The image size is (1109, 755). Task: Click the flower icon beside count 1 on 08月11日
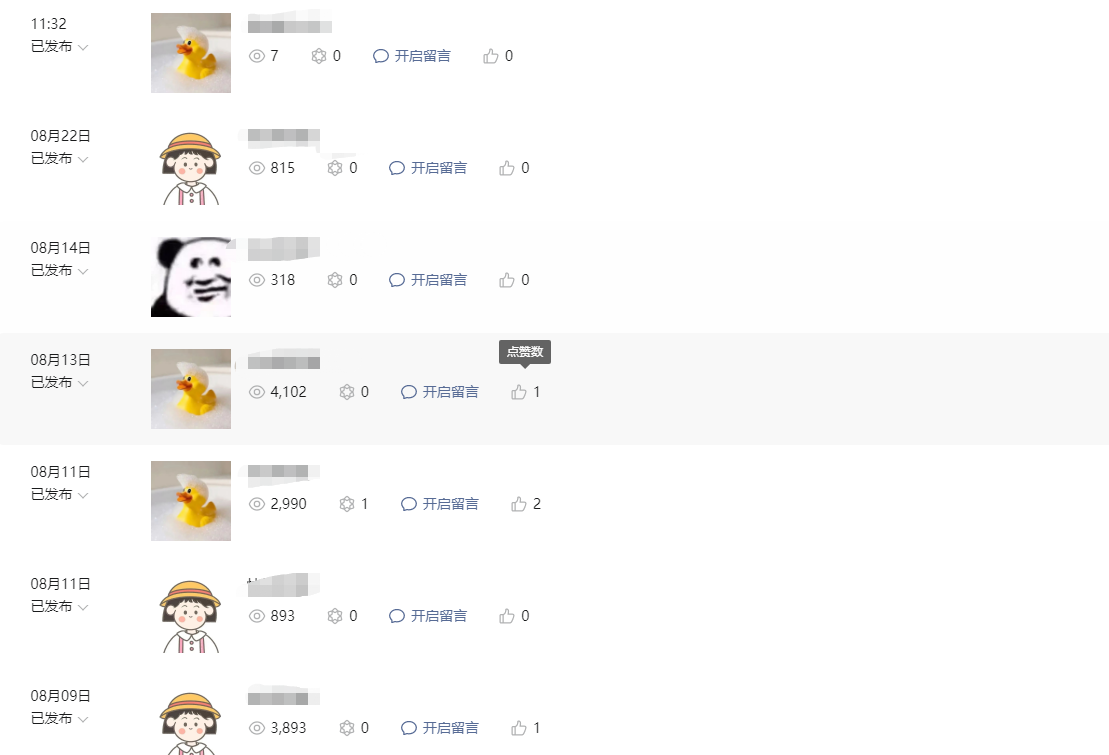click(x=347, y=504)
